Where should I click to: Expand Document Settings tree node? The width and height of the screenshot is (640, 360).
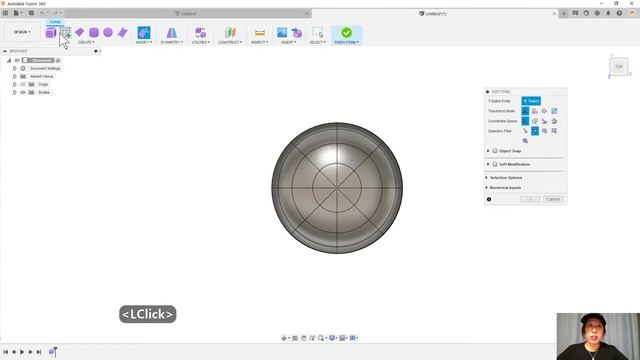(x=14, y=68)
